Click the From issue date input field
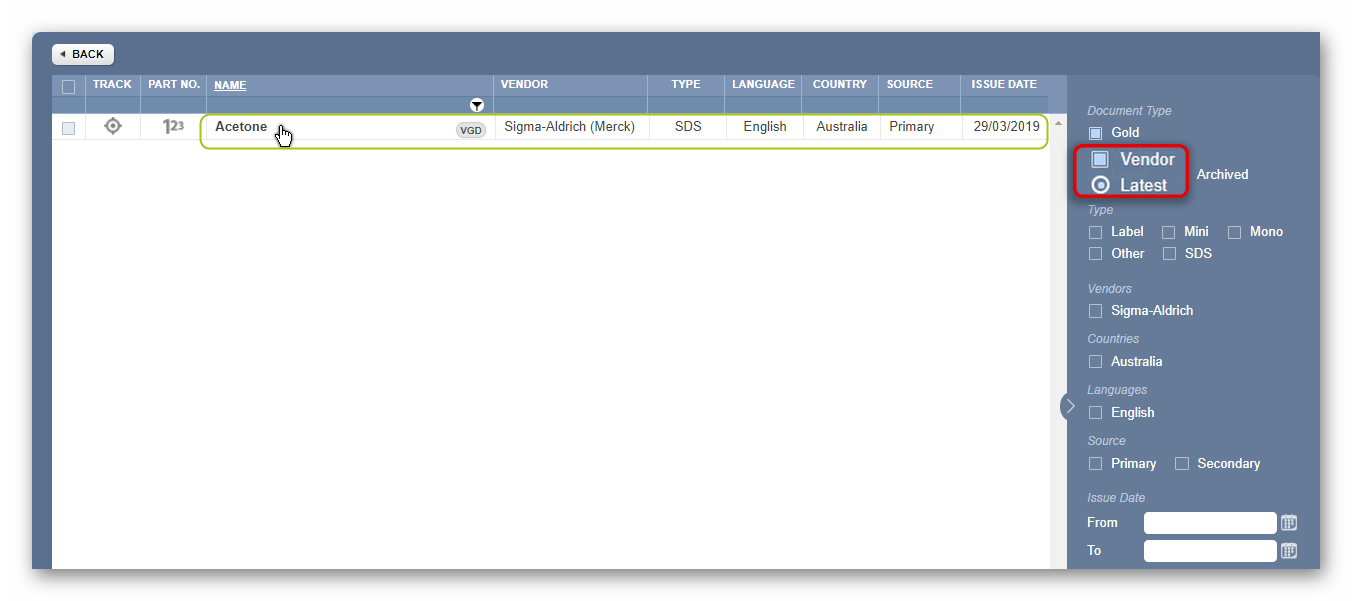This screenshot has width=1352, height=601. 1210,522
